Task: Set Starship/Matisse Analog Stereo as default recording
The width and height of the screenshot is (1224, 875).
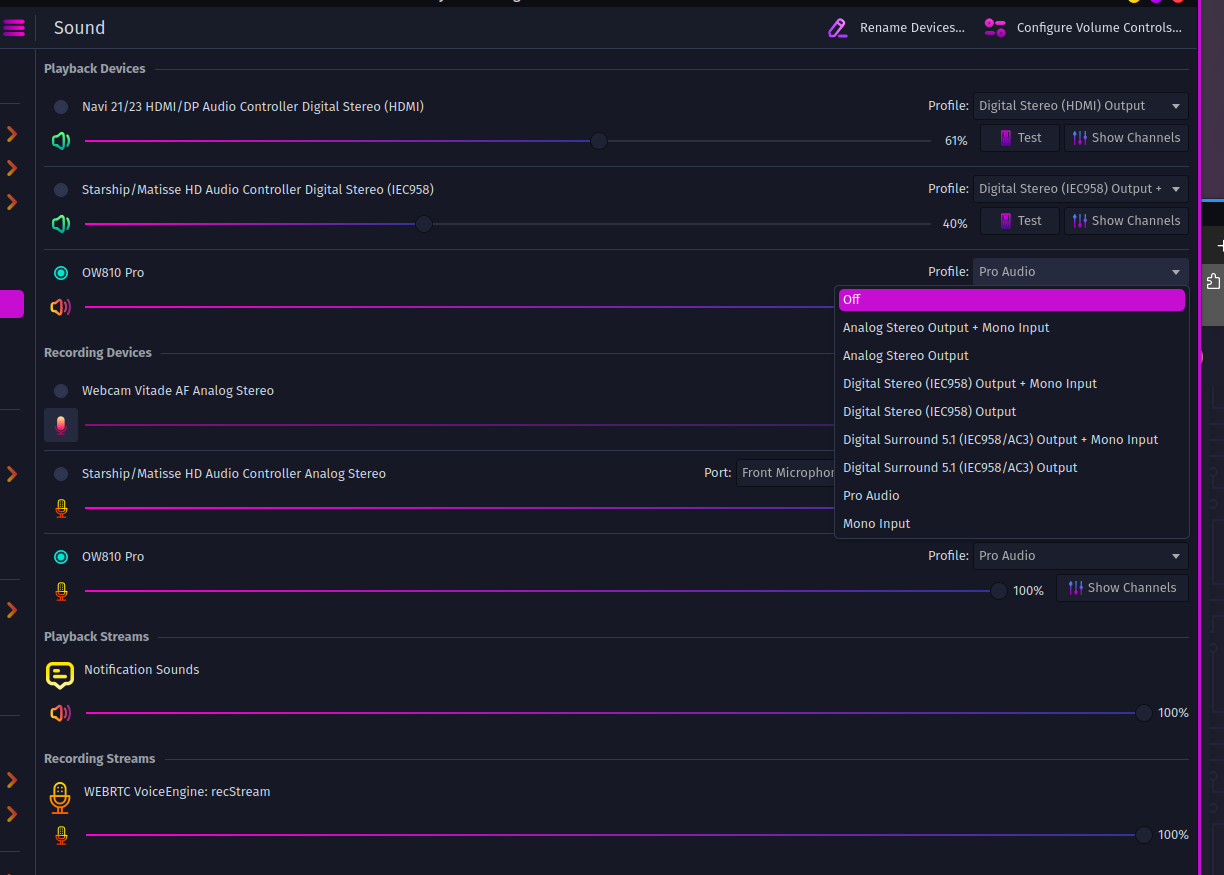Action: [61, 474]
